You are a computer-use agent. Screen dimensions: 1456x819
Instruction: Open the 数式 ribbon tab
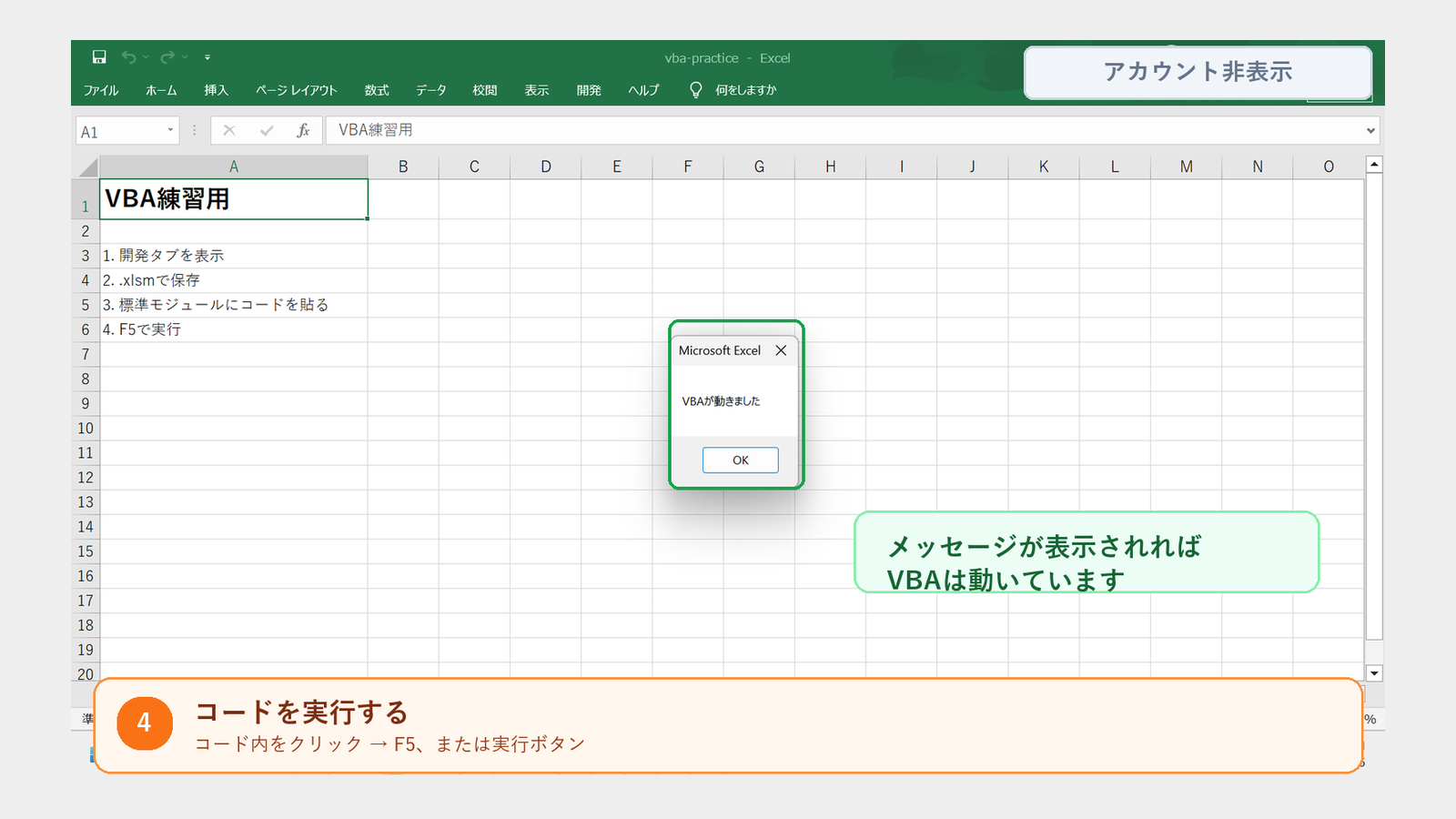click(377, 90)
